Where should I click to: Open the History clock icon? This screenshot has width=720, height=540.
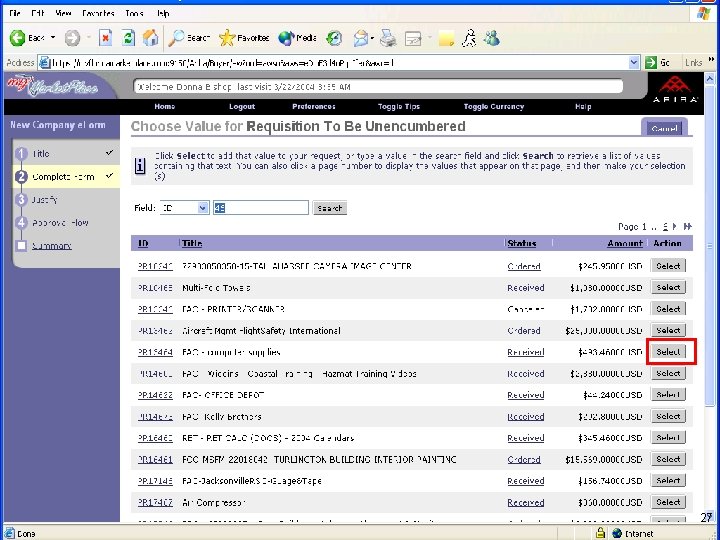coord(334,39)
